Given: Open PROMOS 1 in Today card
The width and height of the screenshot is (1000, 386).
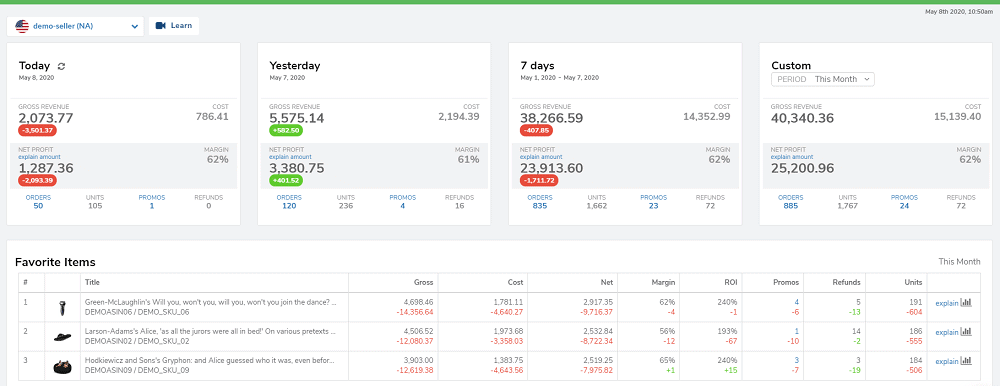Looking at the screenshot, I should (x=152, y=202).
